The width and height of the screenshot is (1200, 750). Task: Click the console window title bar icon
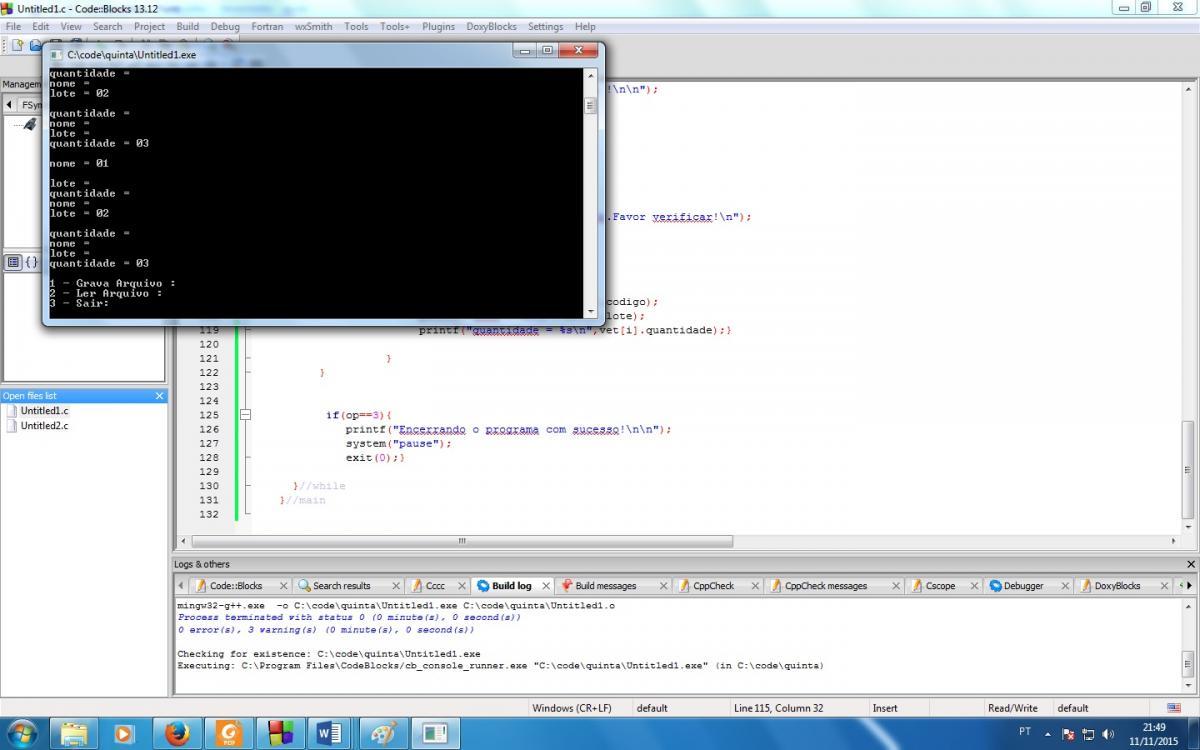[x=56, y=55]
